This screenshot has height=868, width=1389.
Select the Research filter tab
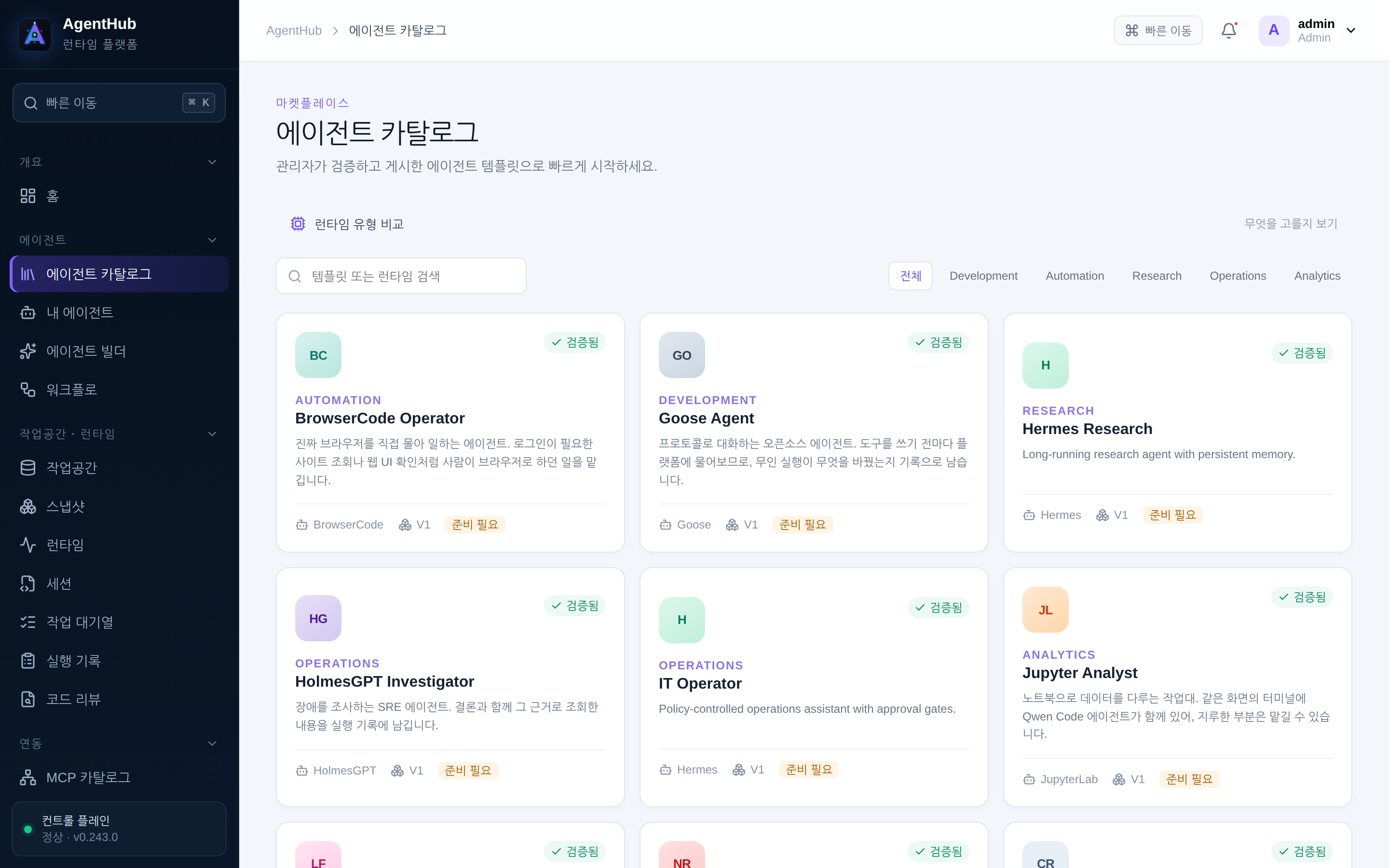[1157, 276]
